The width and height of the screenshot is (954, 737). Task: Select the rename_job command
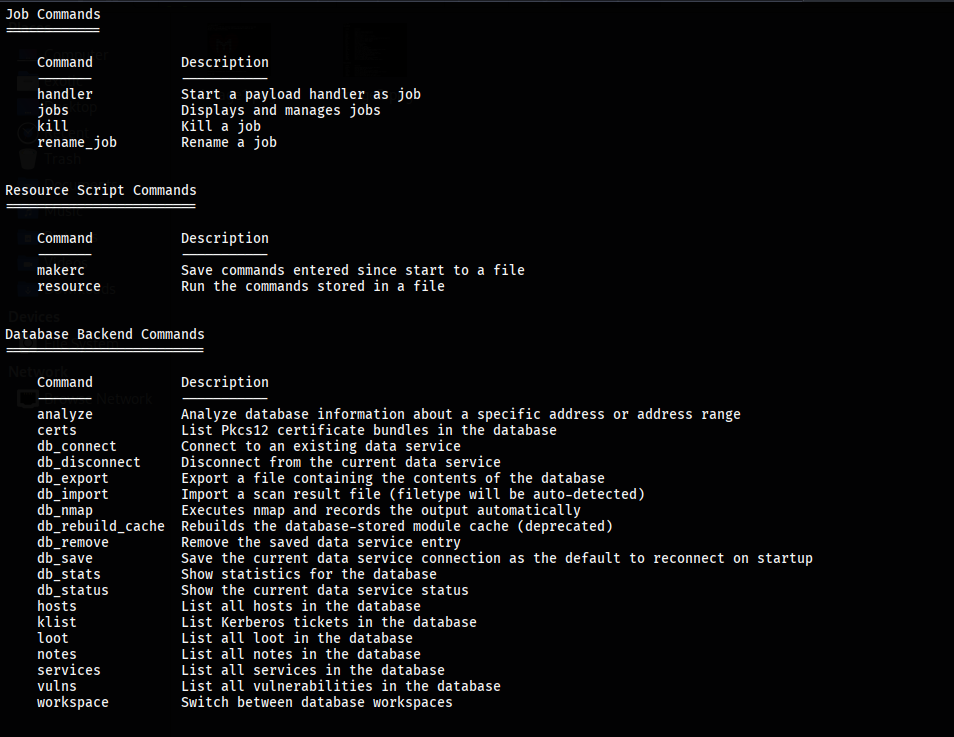click(x=77, y=142)
